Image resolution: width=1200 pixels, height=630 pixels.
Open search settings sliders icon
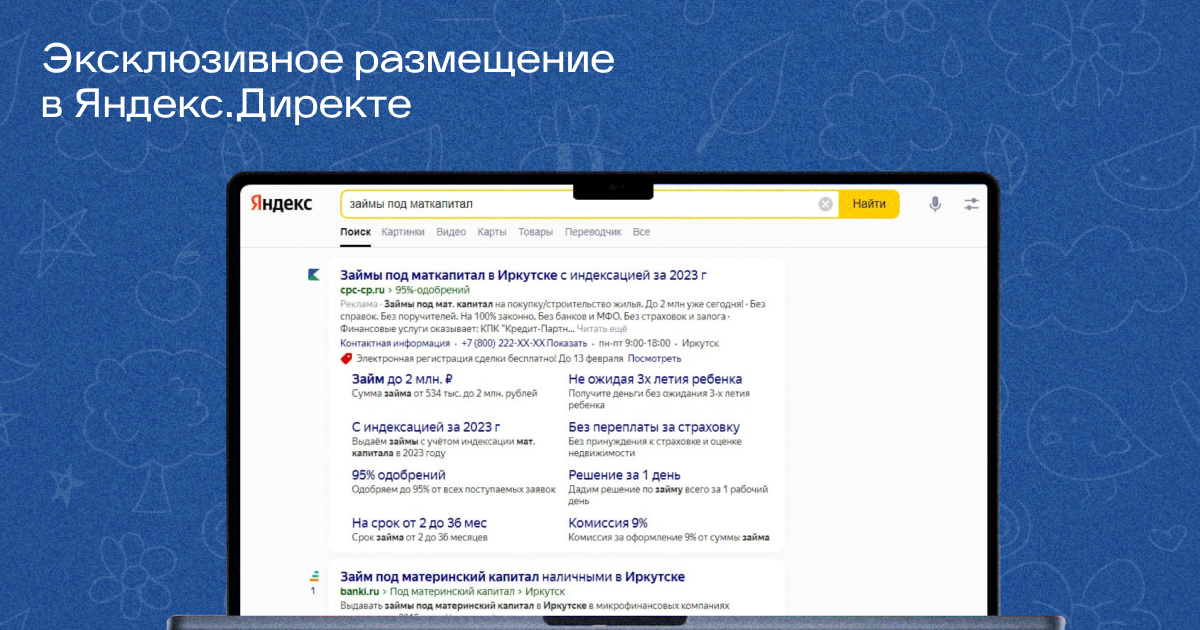point(971,204)
